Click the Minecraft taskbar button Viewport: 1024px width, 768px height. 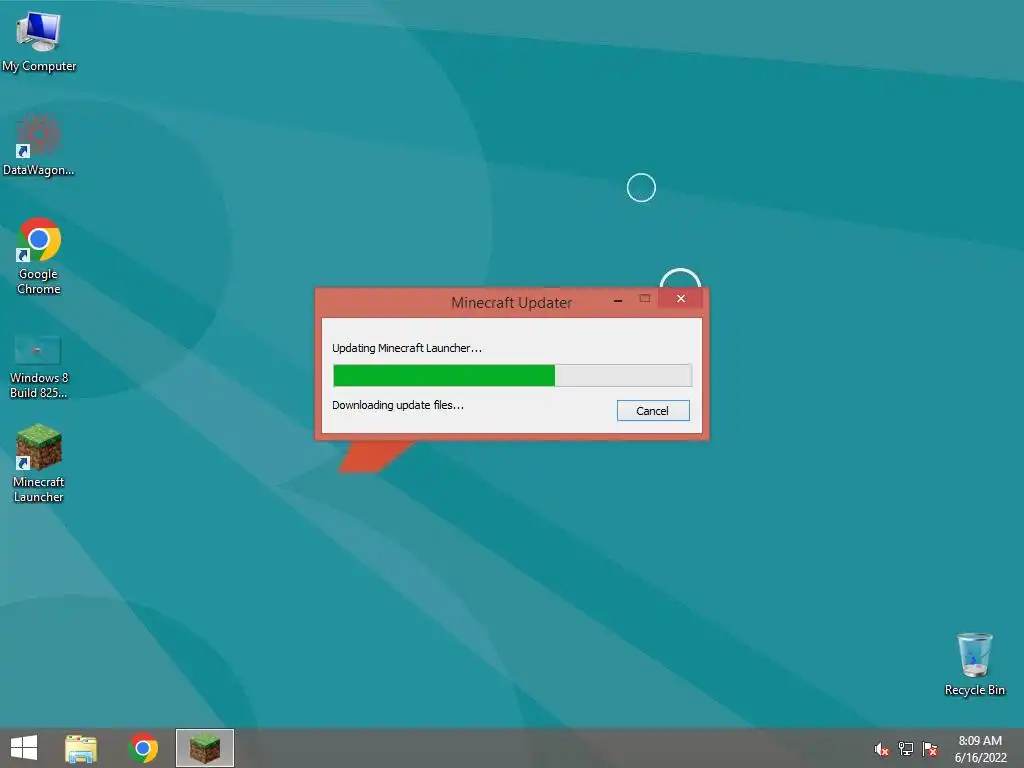(204, 748)
